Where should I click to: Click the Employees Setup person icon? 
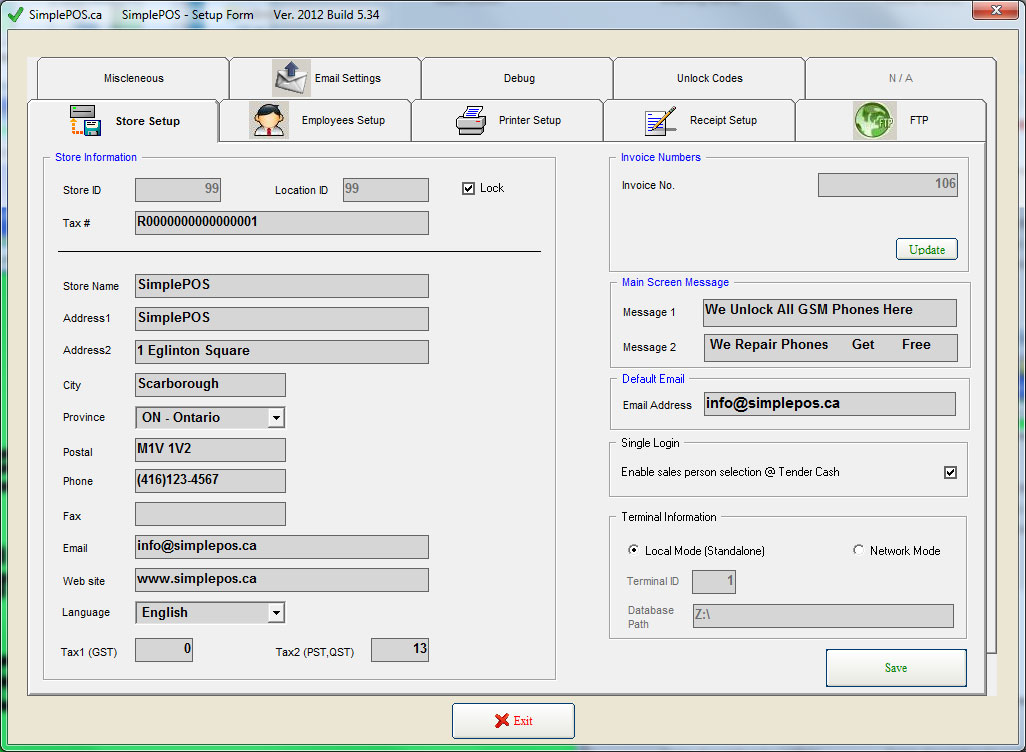pyautogui.click(x=269, y=120)
